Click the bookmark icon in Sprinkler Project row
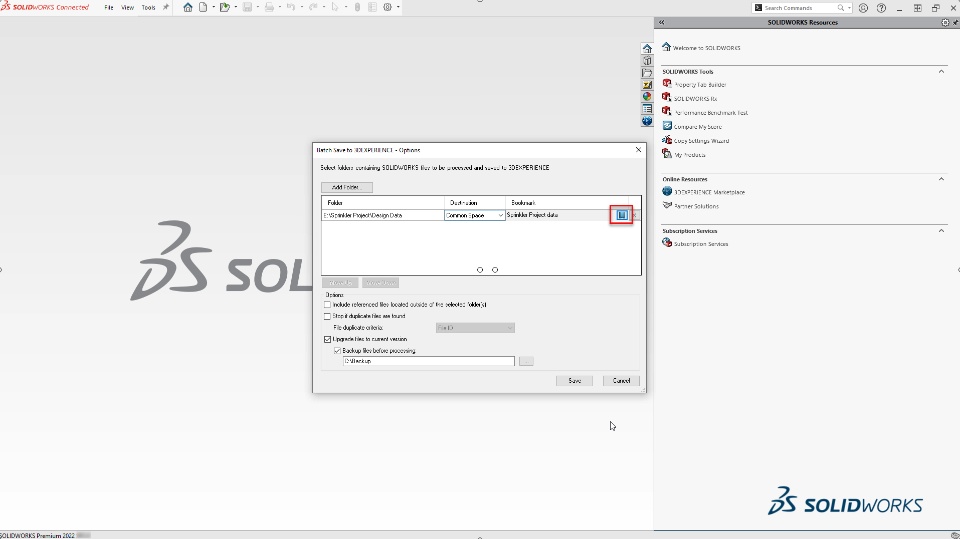This screenshot has height=539, width=960. point(621,215)
